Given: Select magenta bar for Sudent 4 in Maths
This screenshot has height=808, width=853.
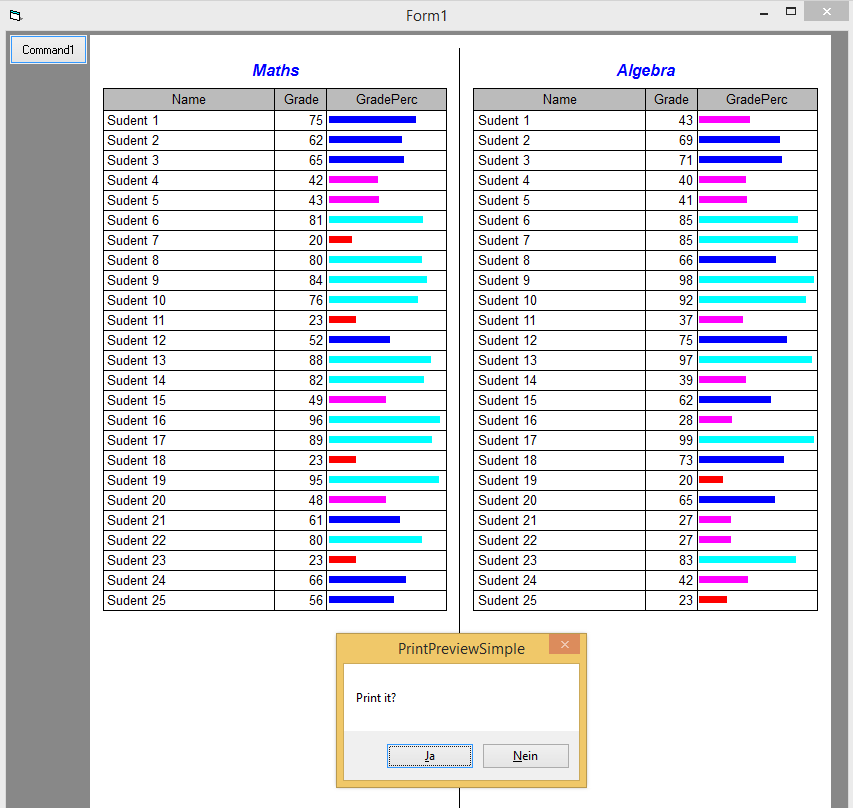Looking at the screenshot, I should coord(353,180).
